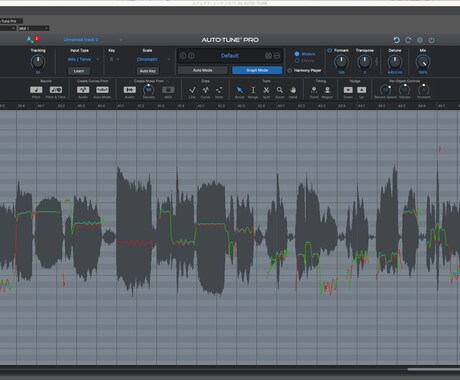The height and width of the screenshot is (380, 460).
Task: Click the Learn button
Action: tap(79, 71)
